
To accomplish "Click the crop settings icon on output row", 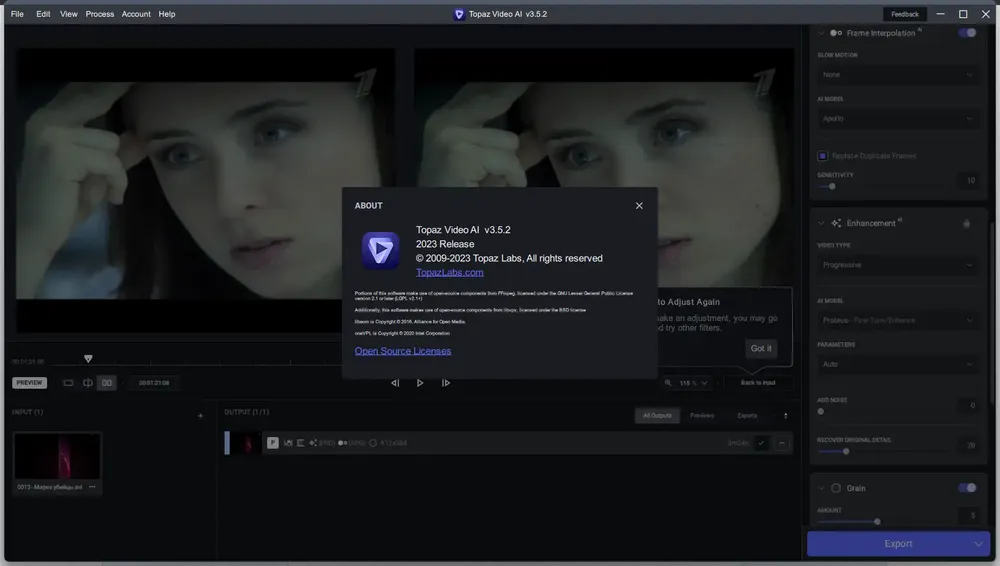I will (x=301, y=443).
